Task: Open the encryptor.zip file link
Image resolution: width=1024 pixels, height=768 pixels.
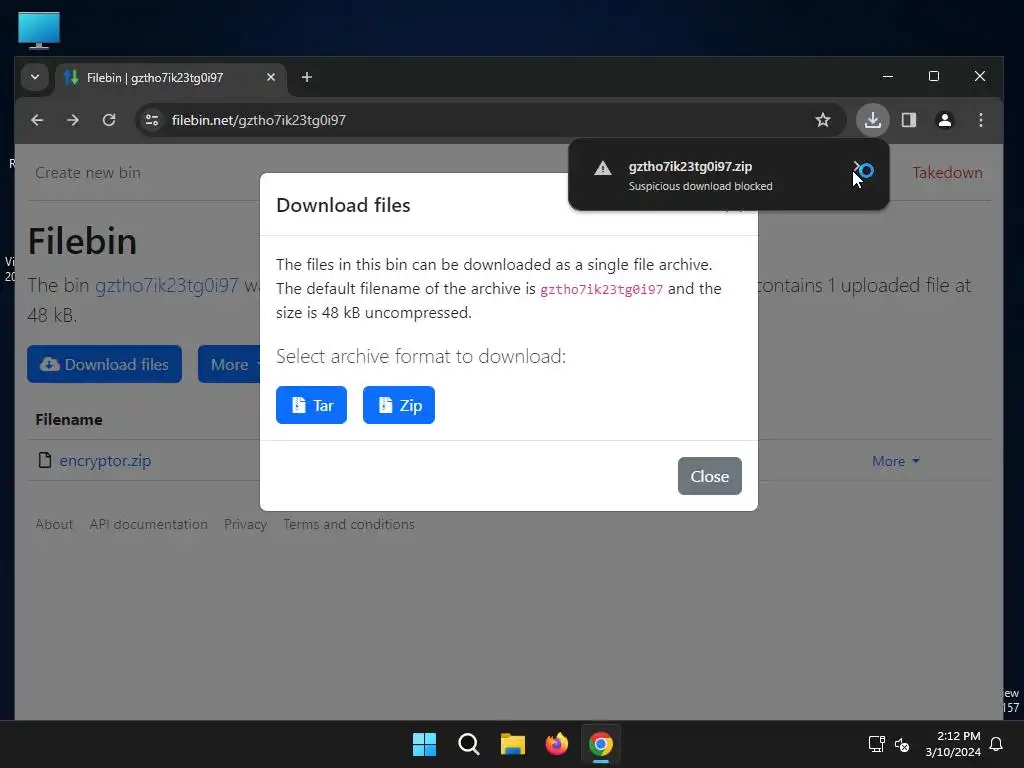Action: tap(105, 460)
